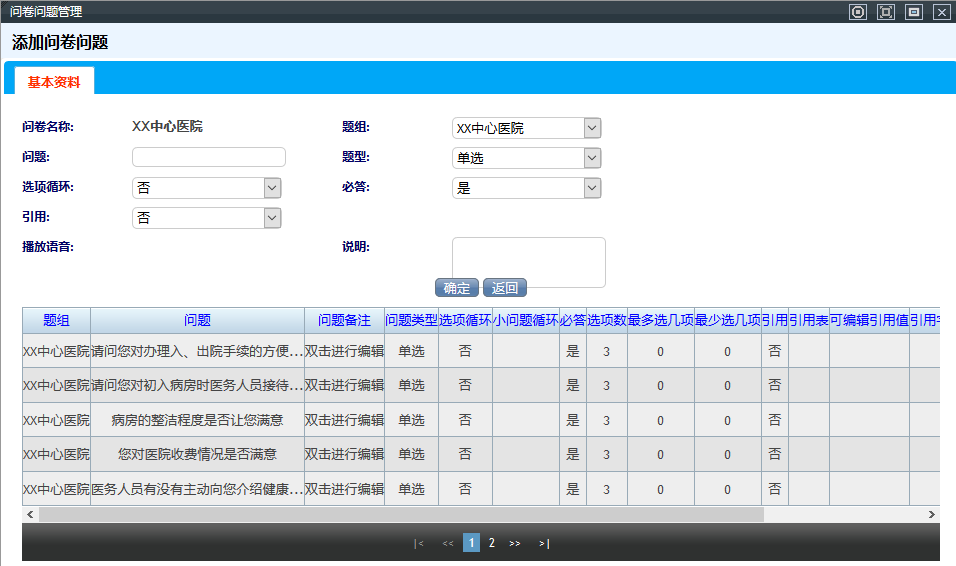
Task: Jump to the first page of results
Action: click(x=419, y=543)
